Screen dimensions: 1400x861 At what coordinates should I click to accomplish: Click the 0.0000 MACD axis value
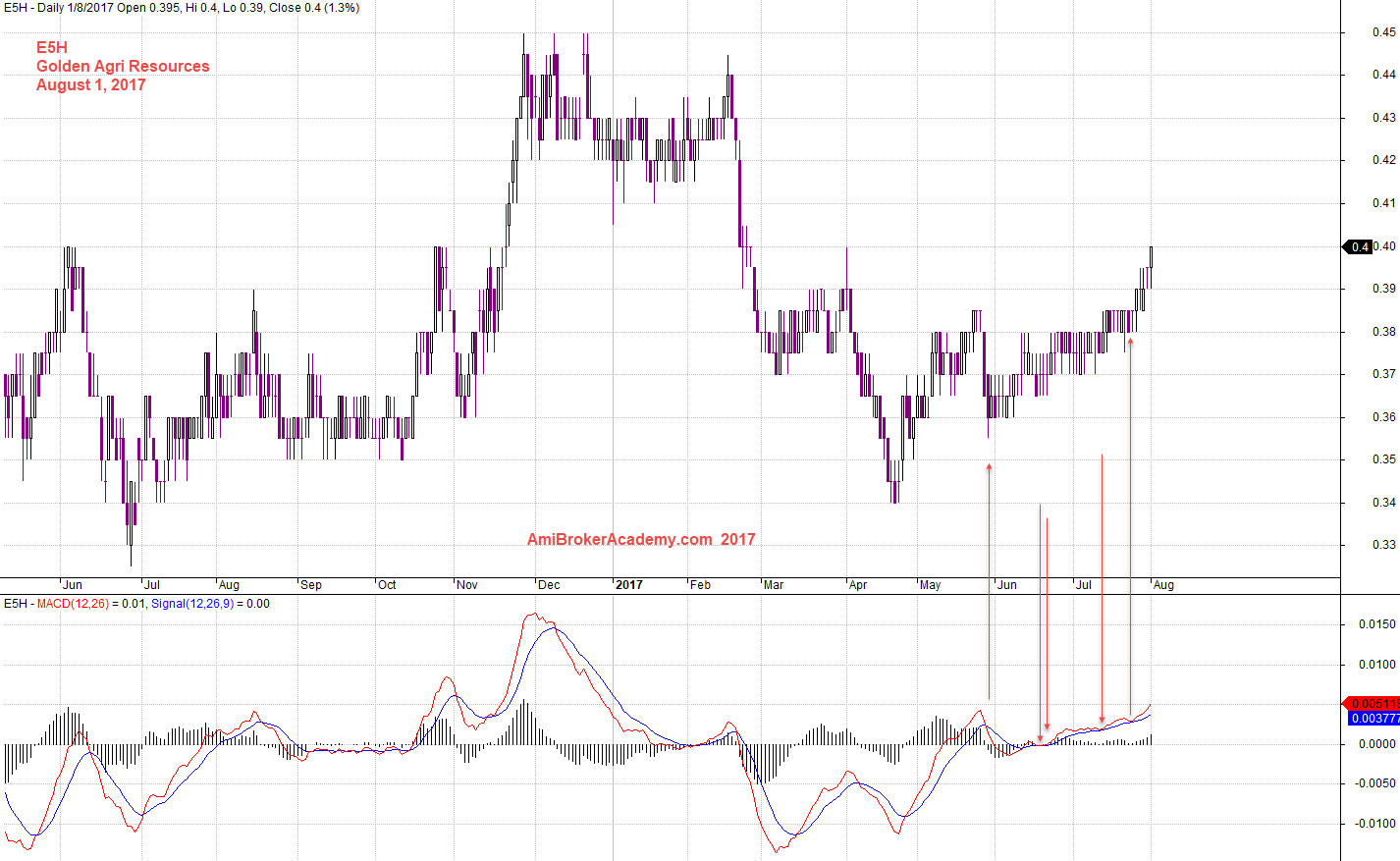[1377, 744]
